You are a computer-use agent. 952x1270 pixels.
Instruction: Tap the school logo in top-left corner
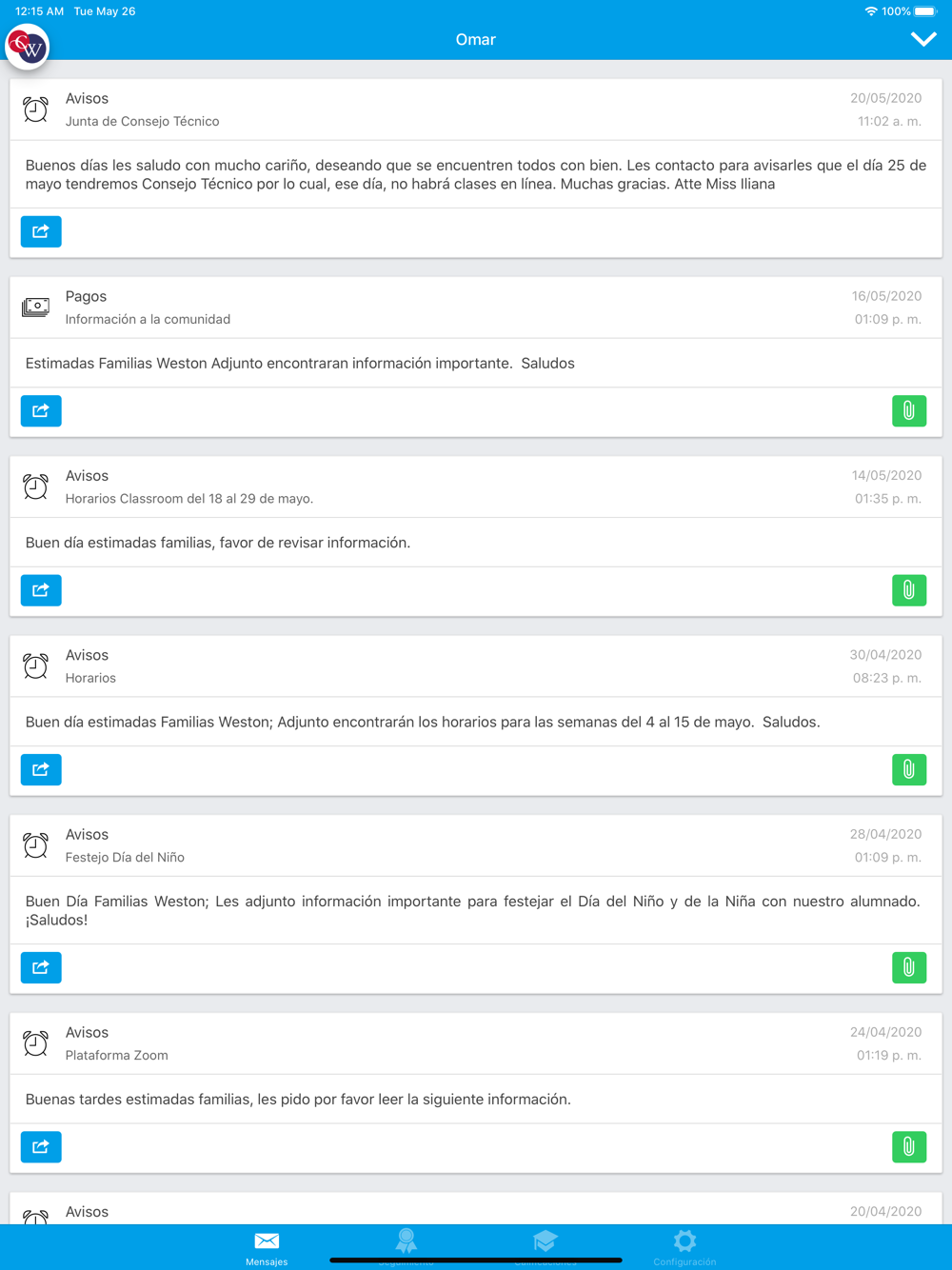[28, 47]
